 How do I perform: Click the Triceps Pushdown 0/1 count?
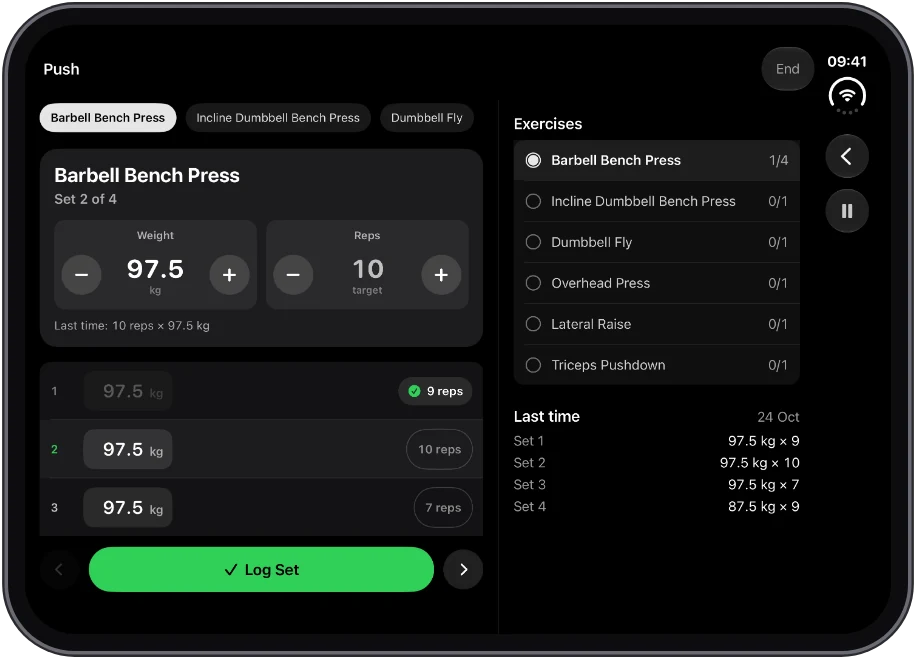[x=778, y=365]
